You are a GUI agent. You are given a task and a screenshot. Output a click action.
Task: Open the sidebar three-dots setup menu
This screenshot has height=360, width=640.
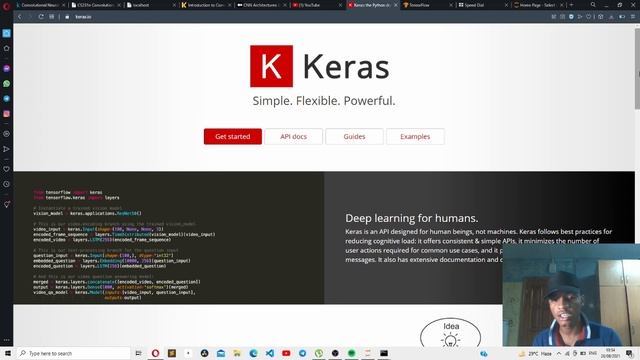(7, 340)
